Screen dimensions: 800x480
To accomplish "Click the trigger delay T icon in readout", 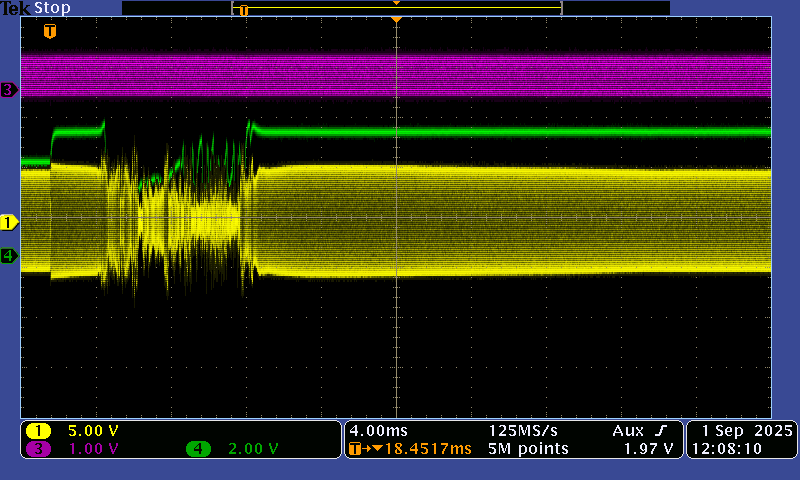I will (x=355, y=449).
